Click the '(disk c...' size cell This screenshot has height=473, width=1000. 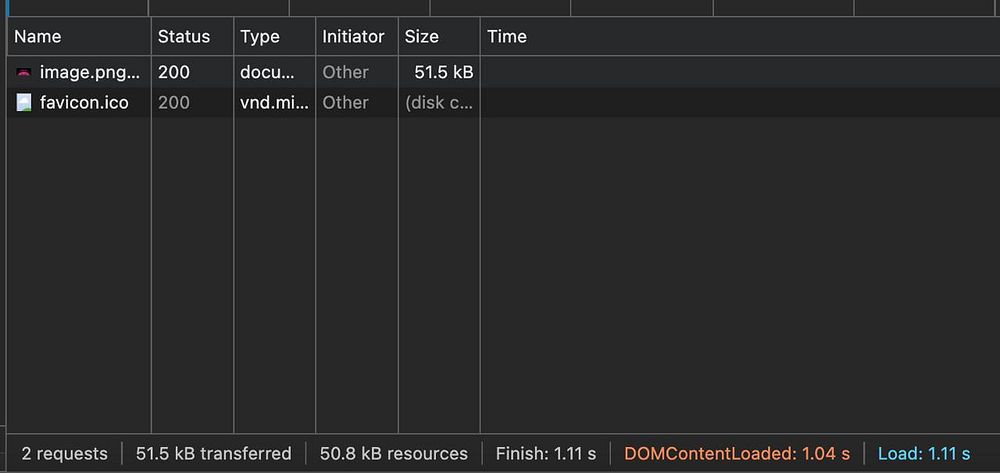pyautogui.click(x=439, y=102)
